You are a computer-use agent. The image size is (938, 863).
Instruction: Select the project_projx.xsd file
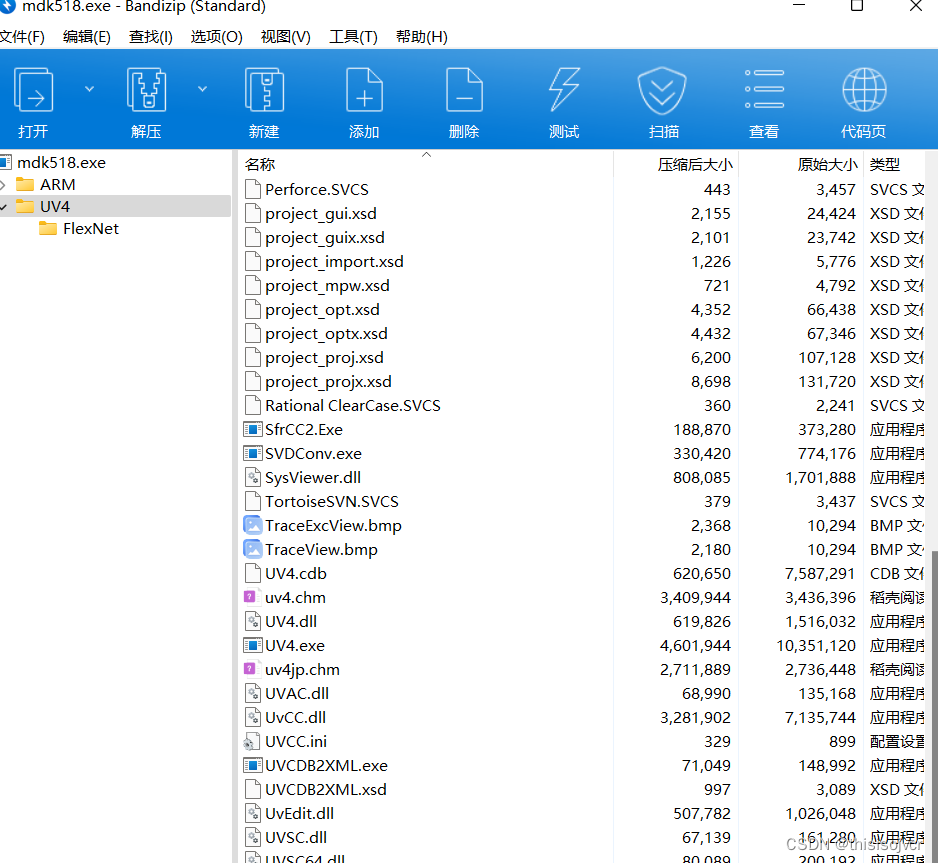point(328,382)
